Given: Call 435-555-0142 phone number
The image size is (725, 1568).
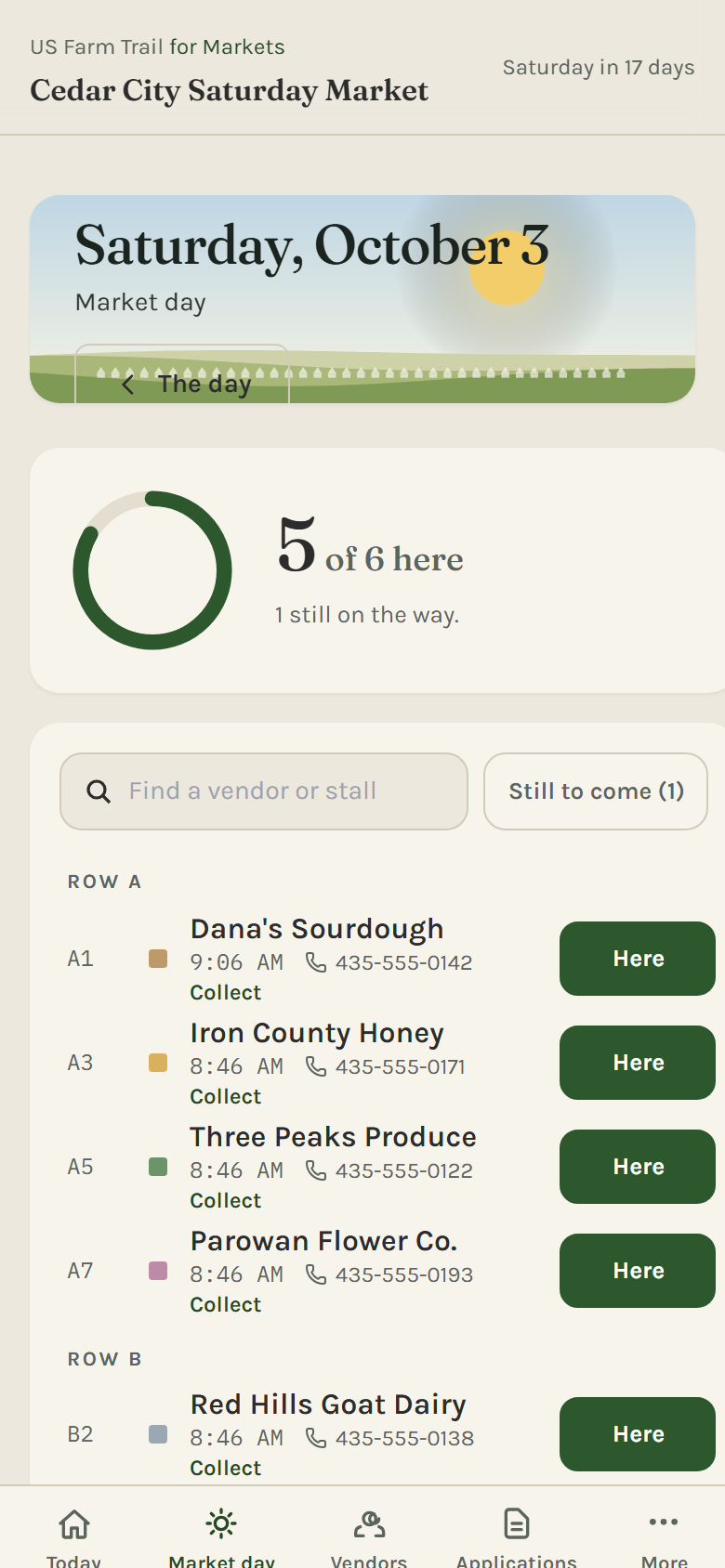Looking at the screenshot, I should tap(404, 962).
